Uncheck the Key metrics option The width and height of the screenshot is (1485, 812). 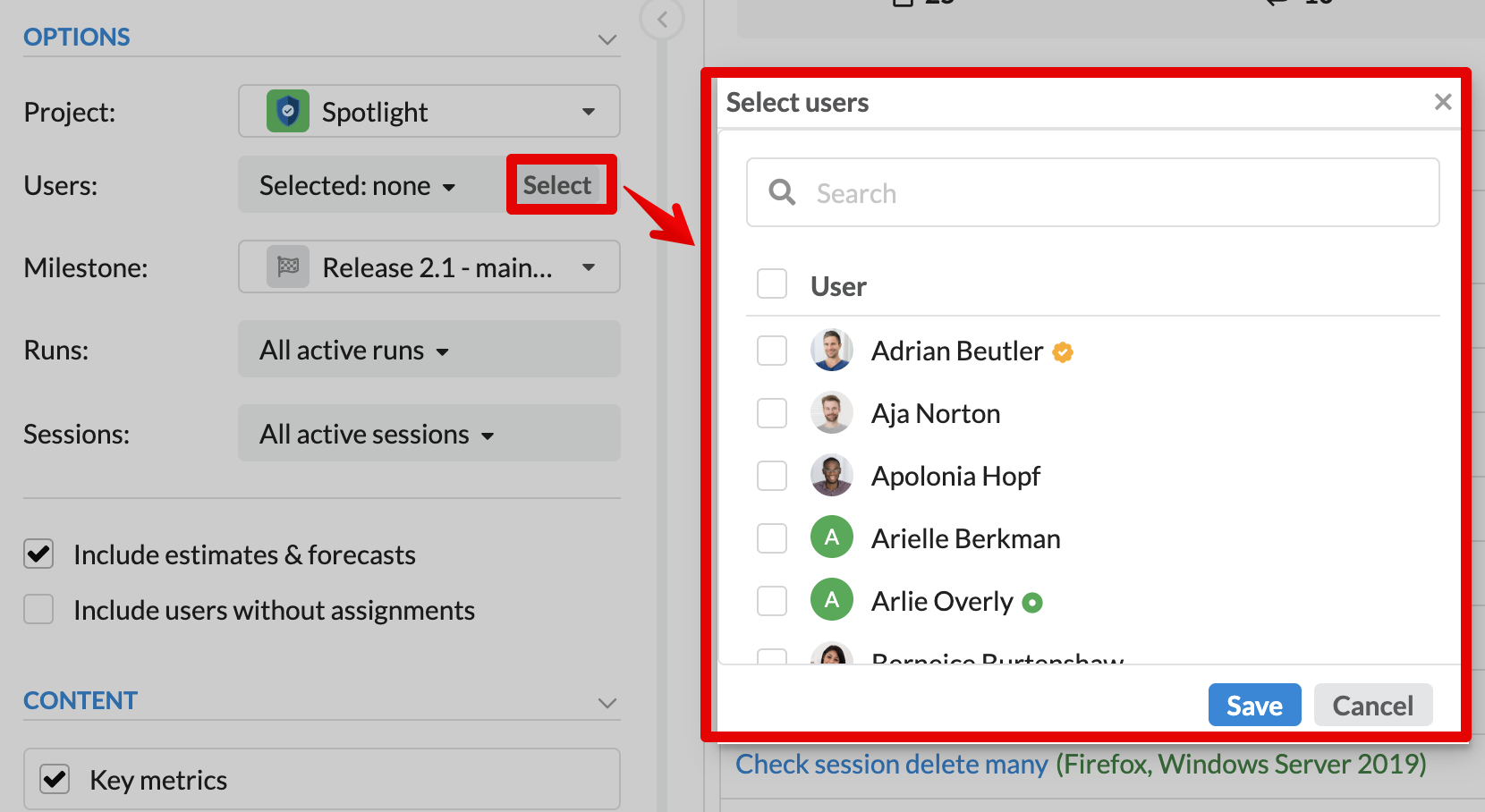[55, 779]
